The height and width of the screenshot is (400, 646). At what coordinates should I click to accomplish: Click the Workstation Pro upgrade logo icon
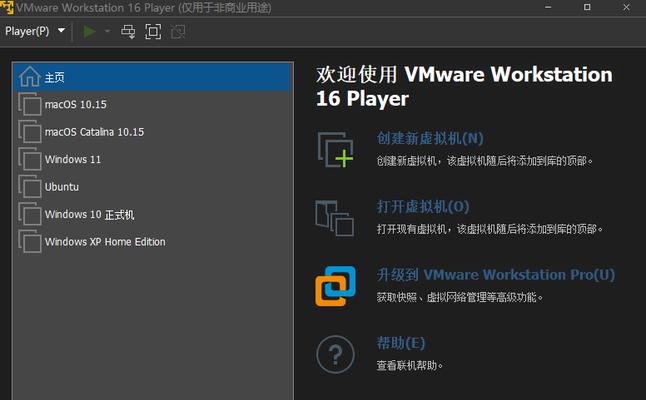pos(335,286)
